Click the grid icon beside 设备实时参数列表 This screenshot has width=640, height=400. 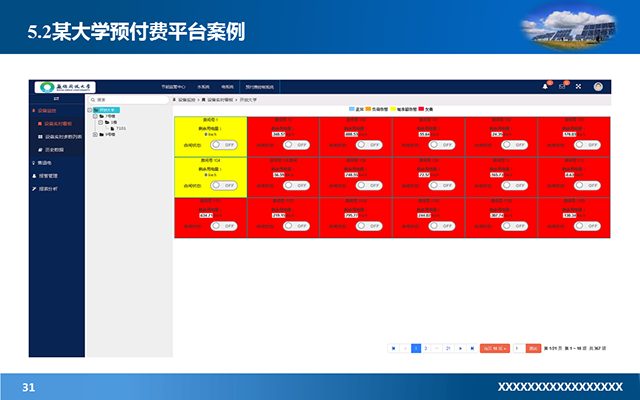tap(40, 137)
